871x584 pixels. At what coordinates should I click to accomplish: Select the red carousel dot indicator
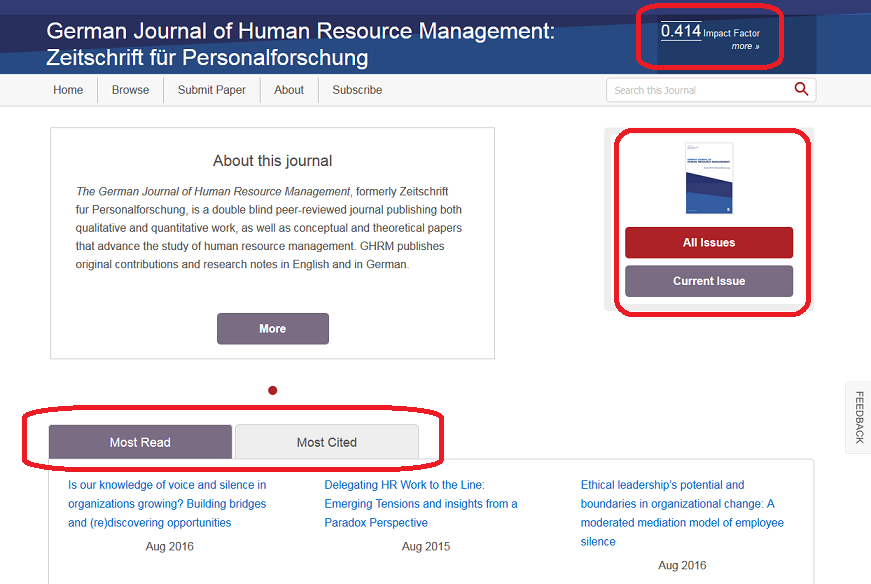(272, 390)
